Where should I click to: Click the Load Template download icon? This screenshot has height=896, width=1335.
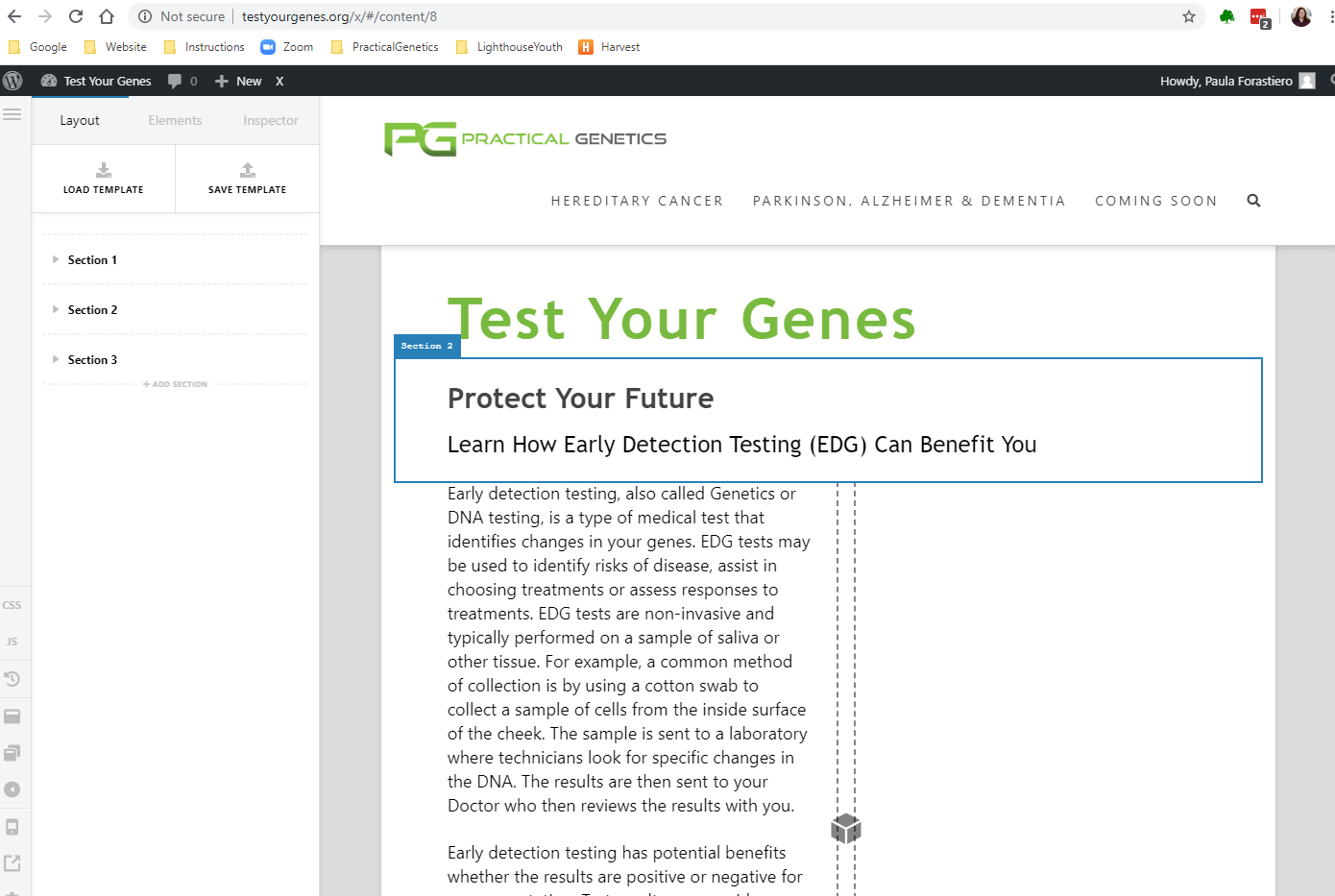click(x=104, y=170)
